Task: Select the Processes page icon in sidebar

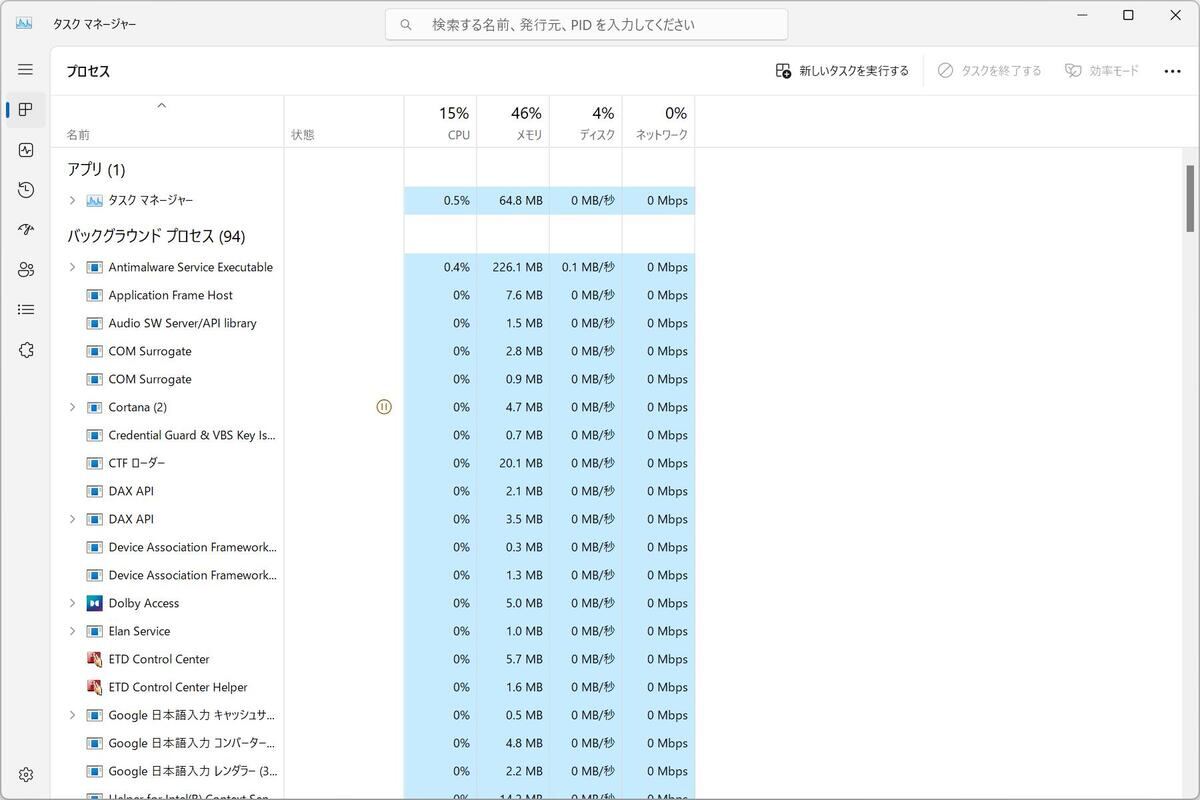Action: tap(26, 110)
